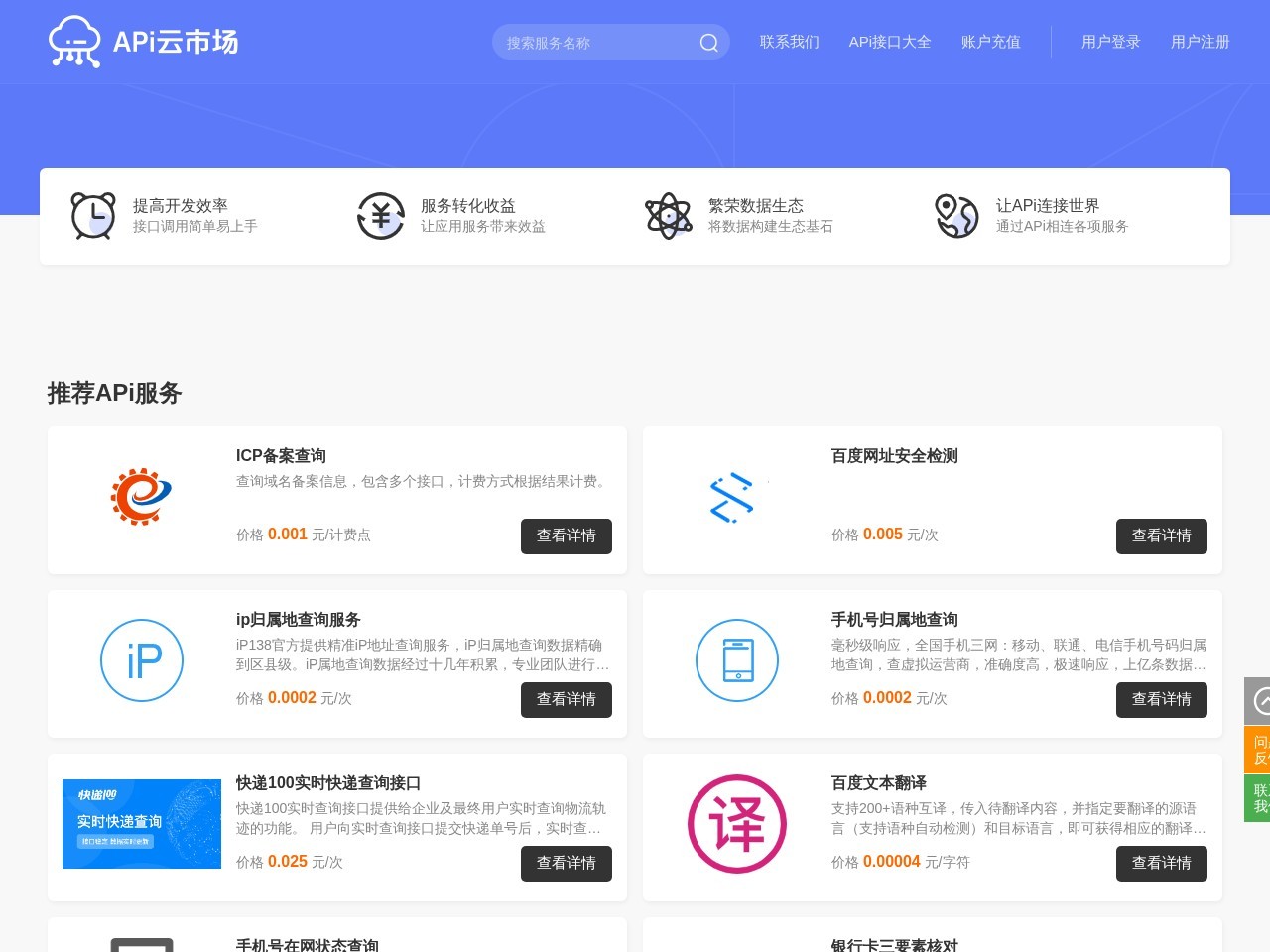Click the globe 让APi连接世界 icon
The image size is (1270, 952).
click(x=956, y=215)
